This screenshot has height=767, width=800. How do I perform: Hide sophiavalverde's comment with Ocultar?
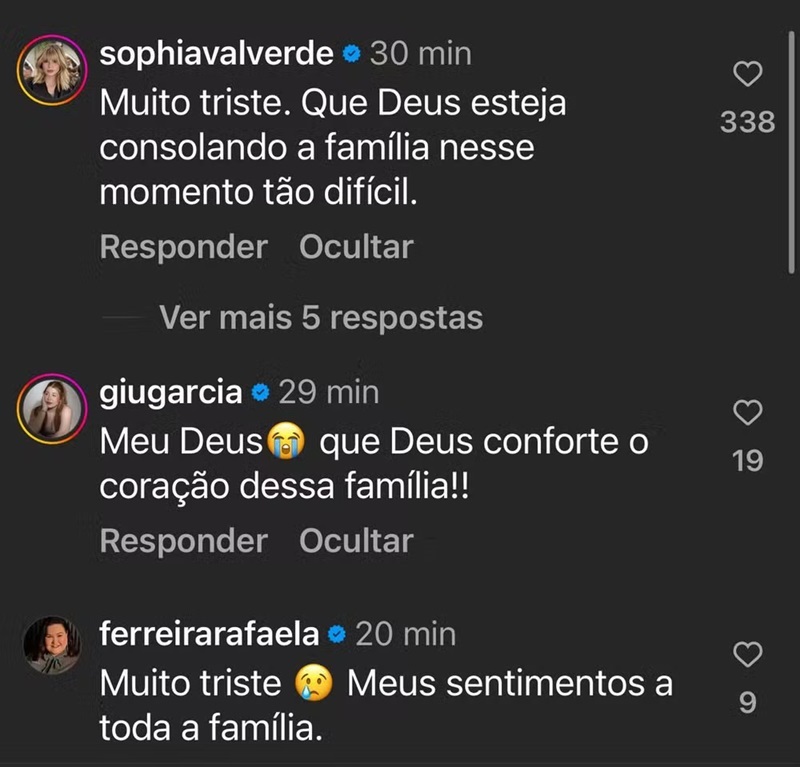point(356,247)
